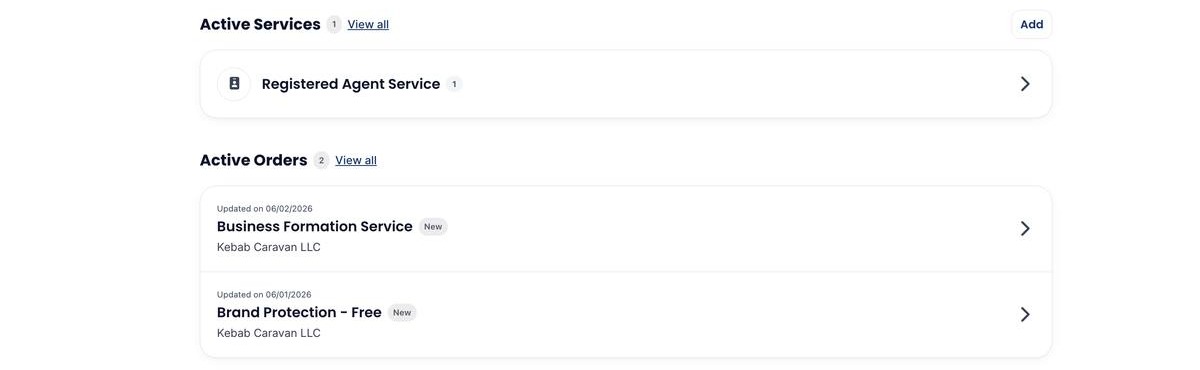This screenshot has height=370, width=1200.
Task: Click the Active Orders count badge
Action: (321, 160)
